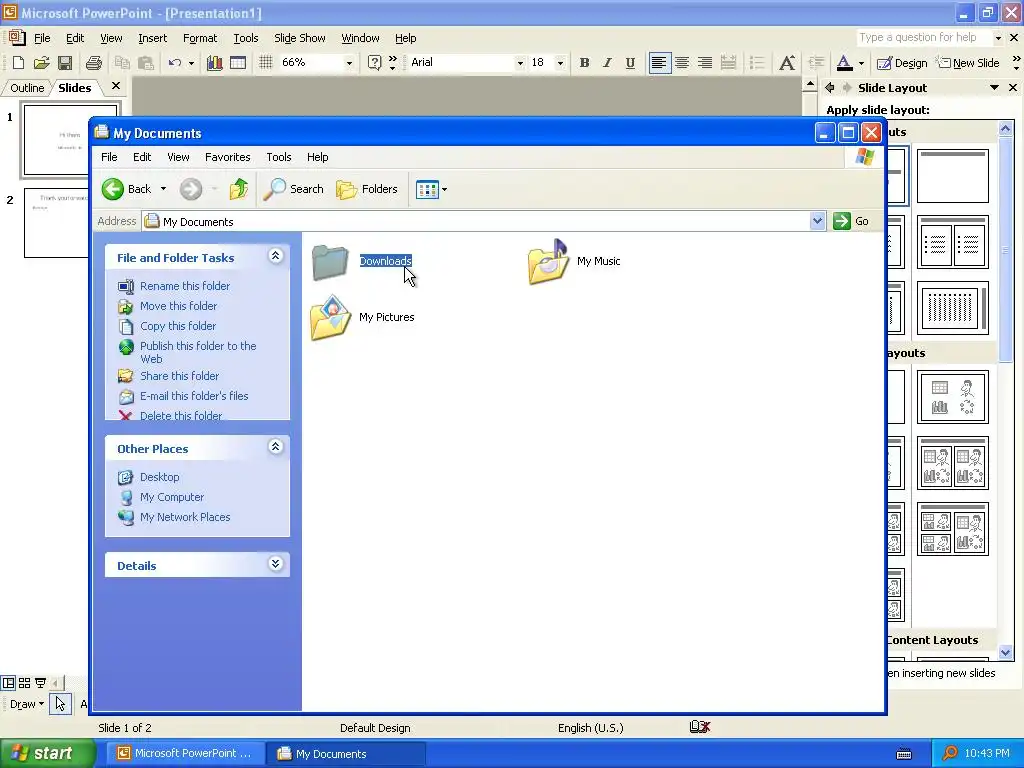Insert a table using the table icon
Viewport: 1024px width, 768px height.
(238, 63)
